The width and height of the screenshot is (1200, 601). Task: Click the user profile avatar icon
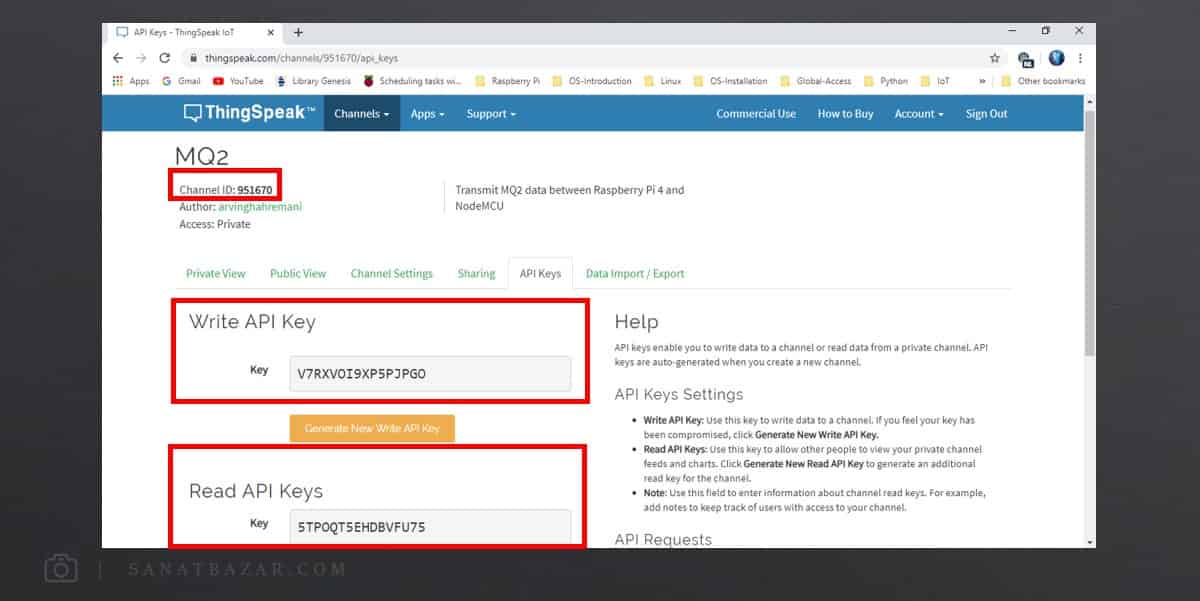click(x=1056, y=58)
